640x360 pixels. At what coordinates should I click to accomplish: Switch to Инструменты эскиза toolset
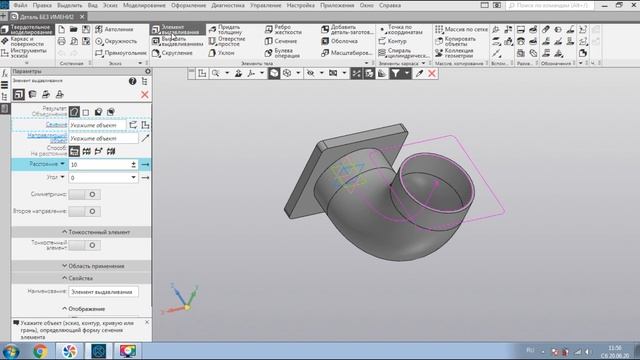tap(27, 53)
